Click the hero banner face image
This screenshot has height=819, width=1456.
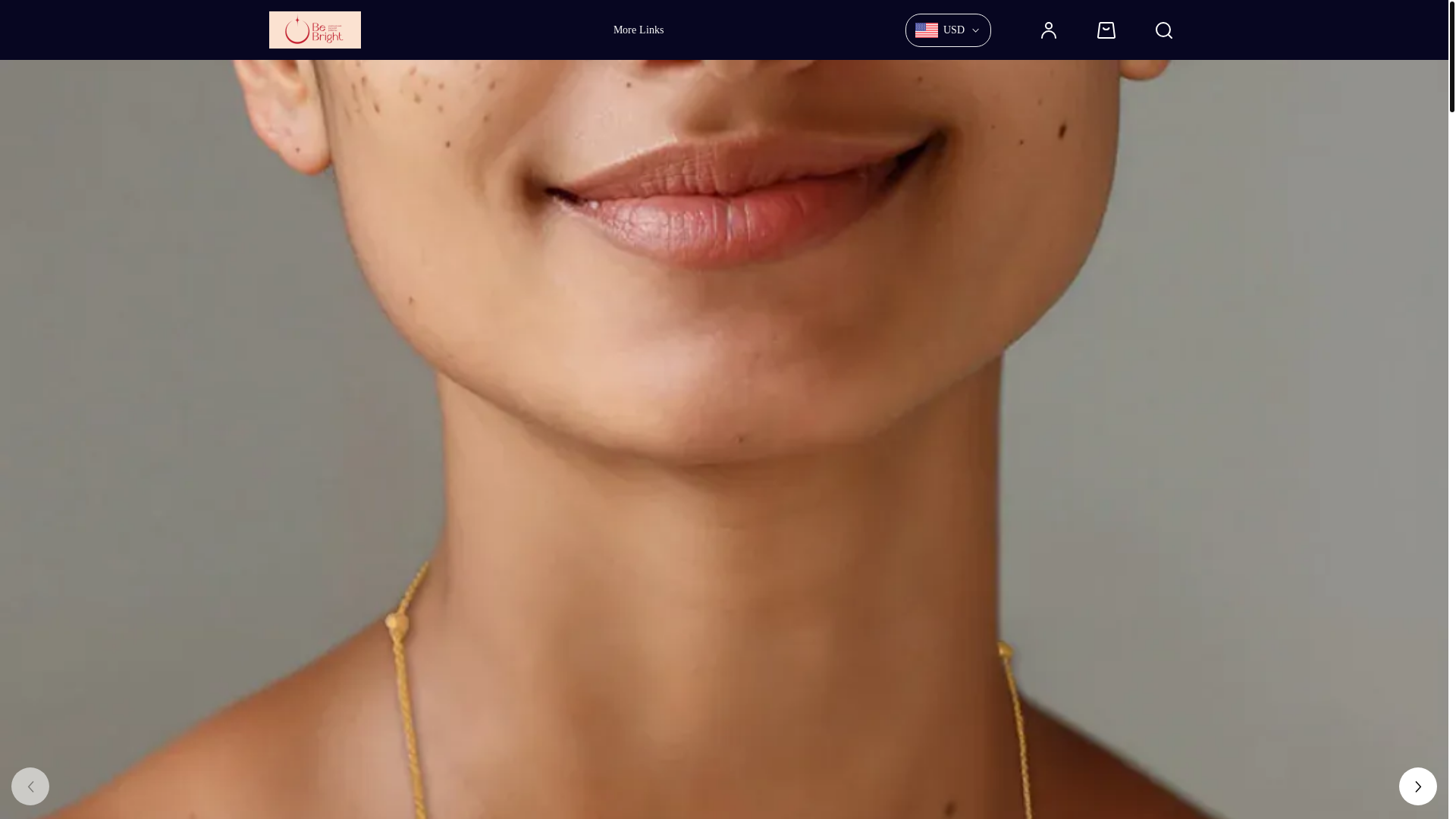(724, 440)
